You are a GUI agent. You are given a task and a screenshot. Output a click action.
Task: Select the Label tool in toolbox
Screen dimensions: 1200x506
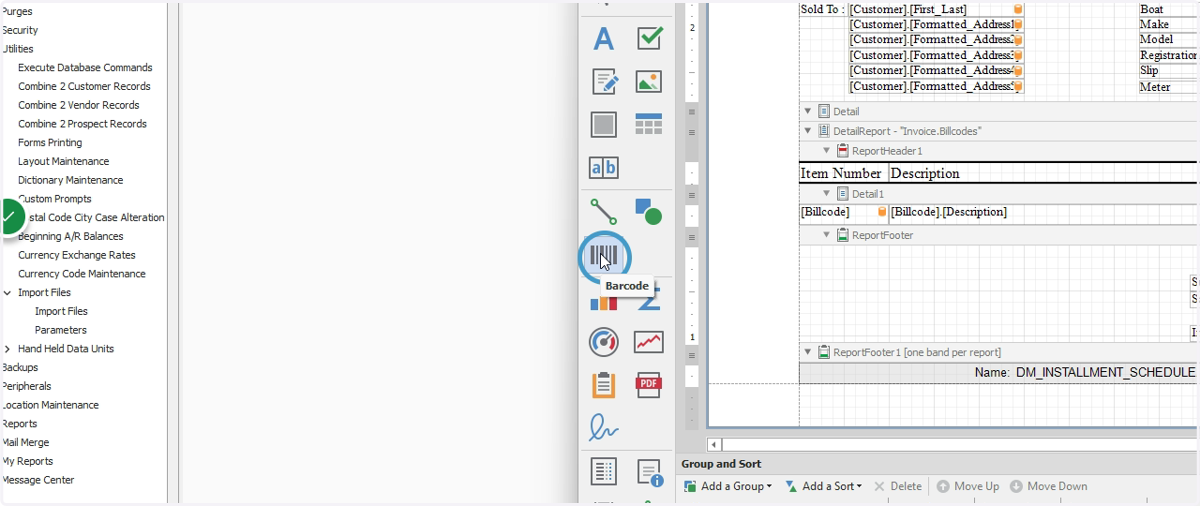click(x=603, y=39)
